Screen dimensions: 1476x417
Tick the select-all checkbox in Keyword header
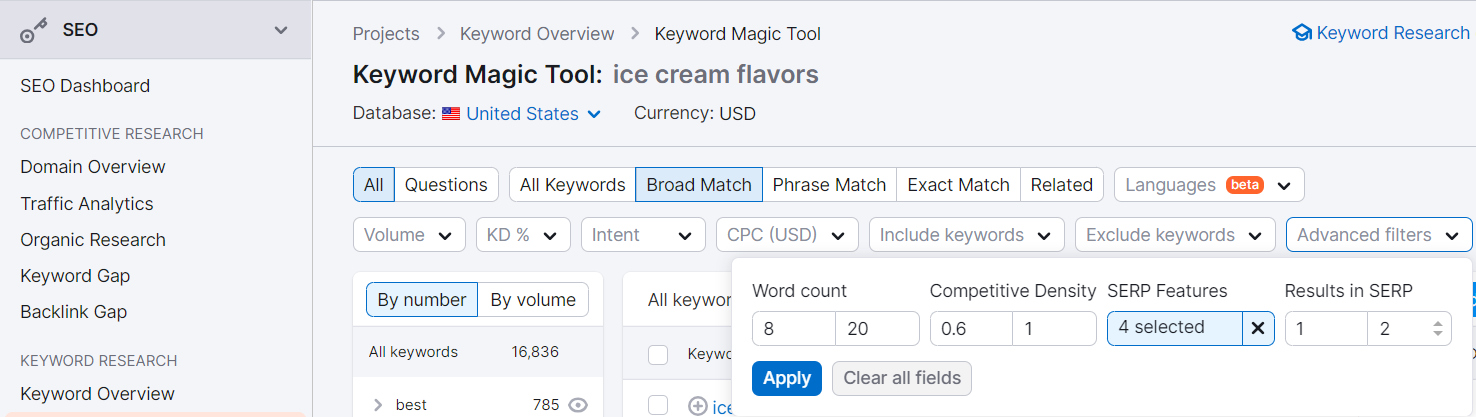coord(658,354)
